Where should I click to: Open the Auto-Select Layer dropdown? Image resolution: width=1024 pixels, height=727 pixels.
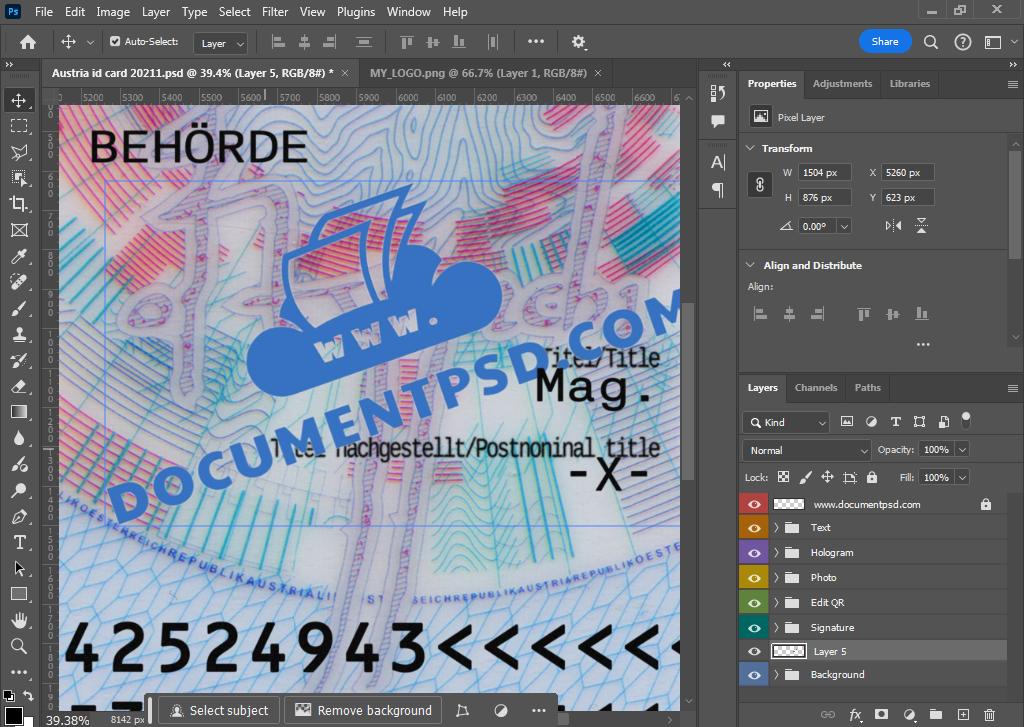pos(220,43)
